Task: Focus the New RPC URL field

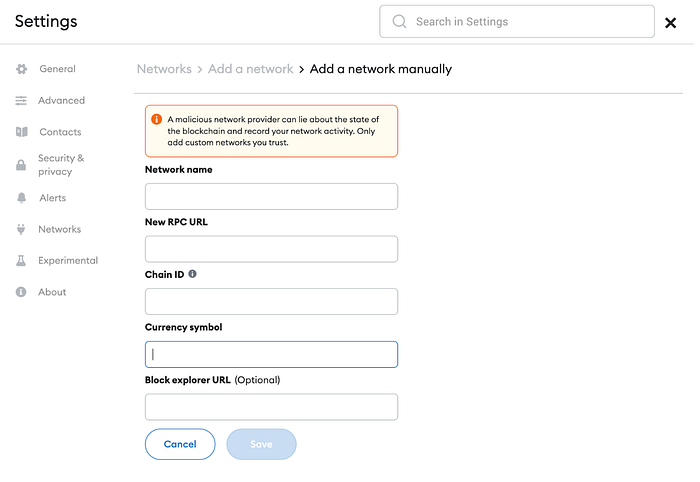Action: pyautogui.click(x=271, y=249)
